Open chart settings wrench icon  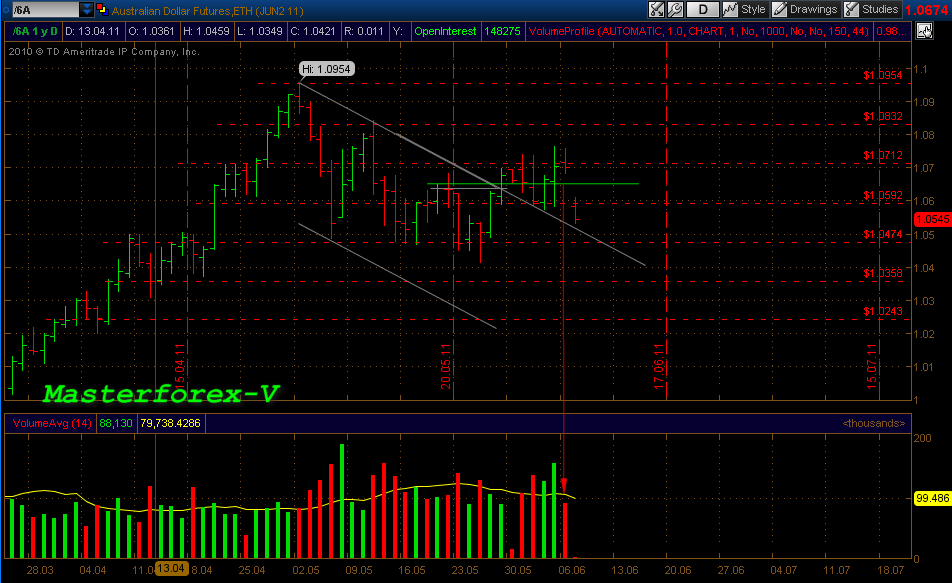tap(675, 9)
